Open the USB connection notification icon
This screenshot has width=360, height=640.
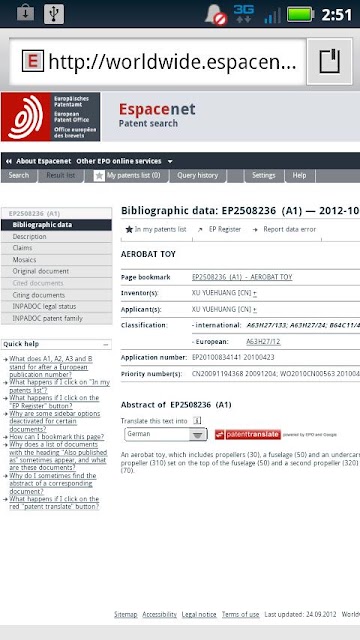click(x=53, y=14)
